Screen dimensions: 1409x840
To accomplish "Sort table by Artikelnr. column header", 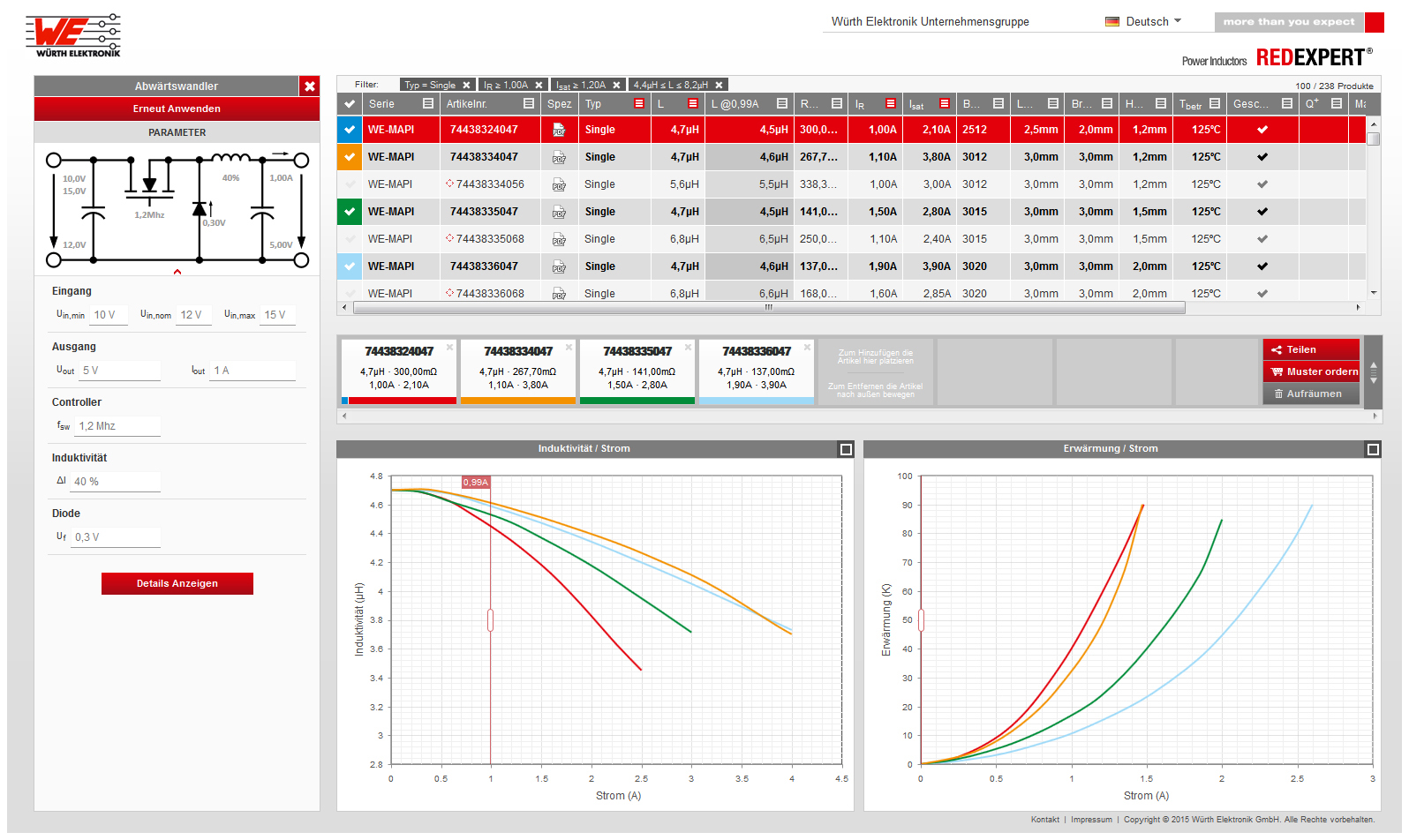I will tap(467, 104).
